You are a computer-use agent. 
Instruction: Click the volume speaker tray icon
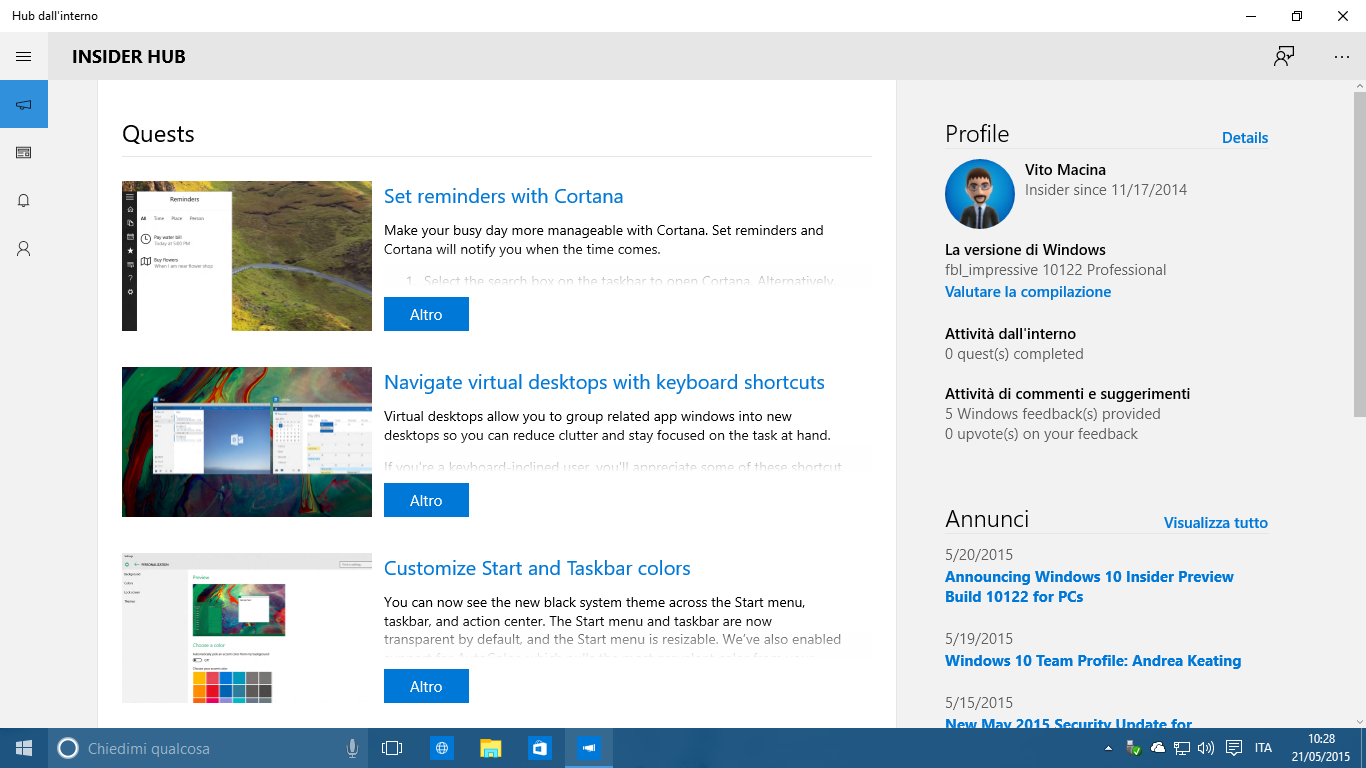click(1205, 748)
